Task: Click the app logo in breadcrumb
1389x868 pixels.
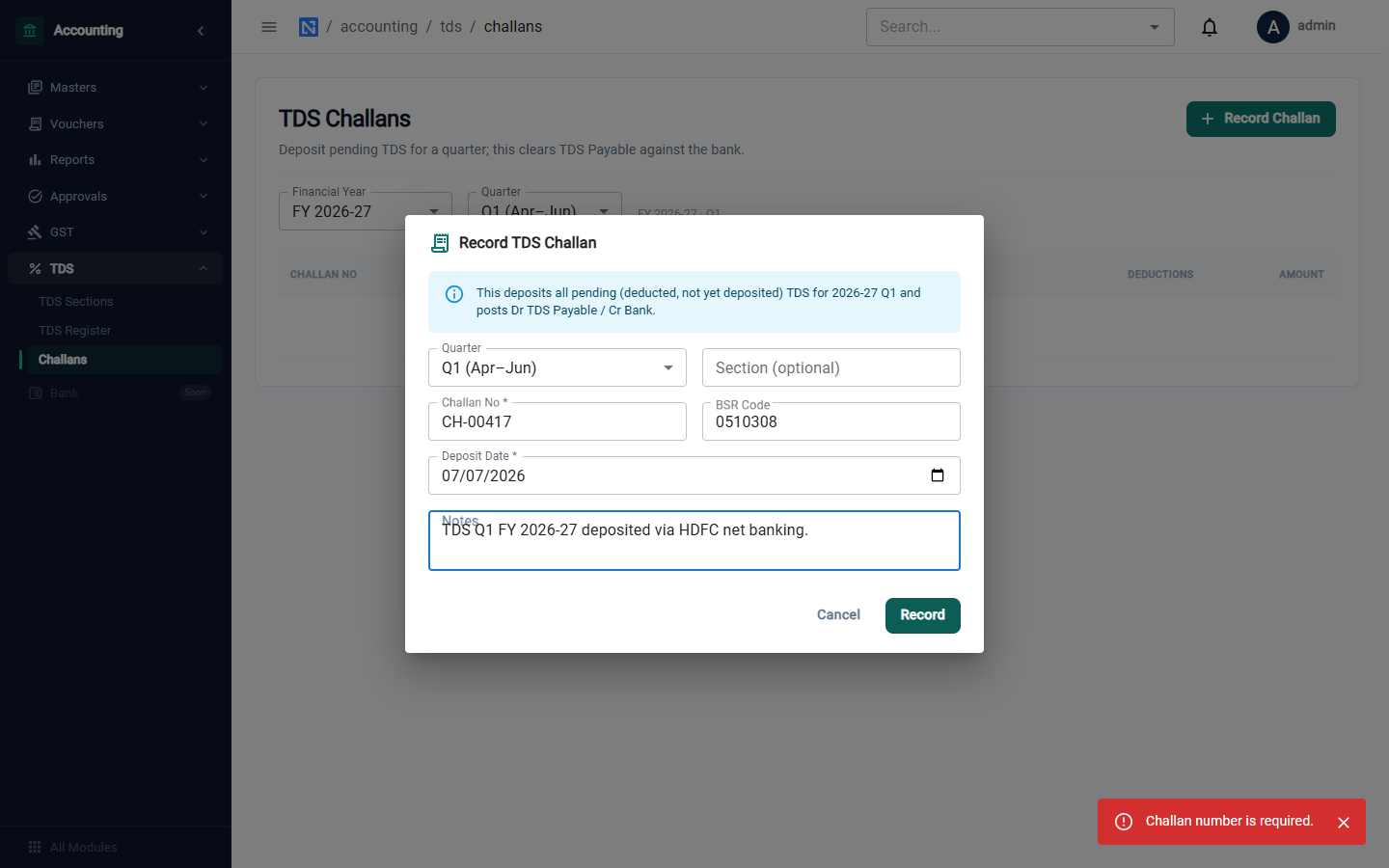Action: click(x=309, y=27)
